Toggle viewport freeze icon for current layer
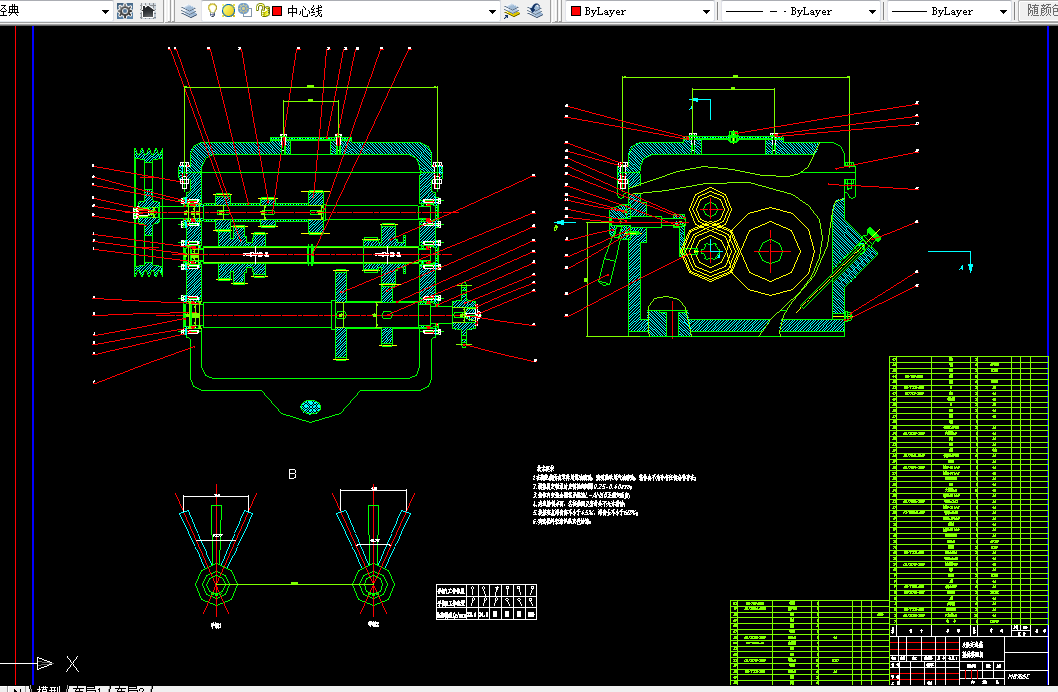This screenshot has height=692, width=1058. (245, 11)
